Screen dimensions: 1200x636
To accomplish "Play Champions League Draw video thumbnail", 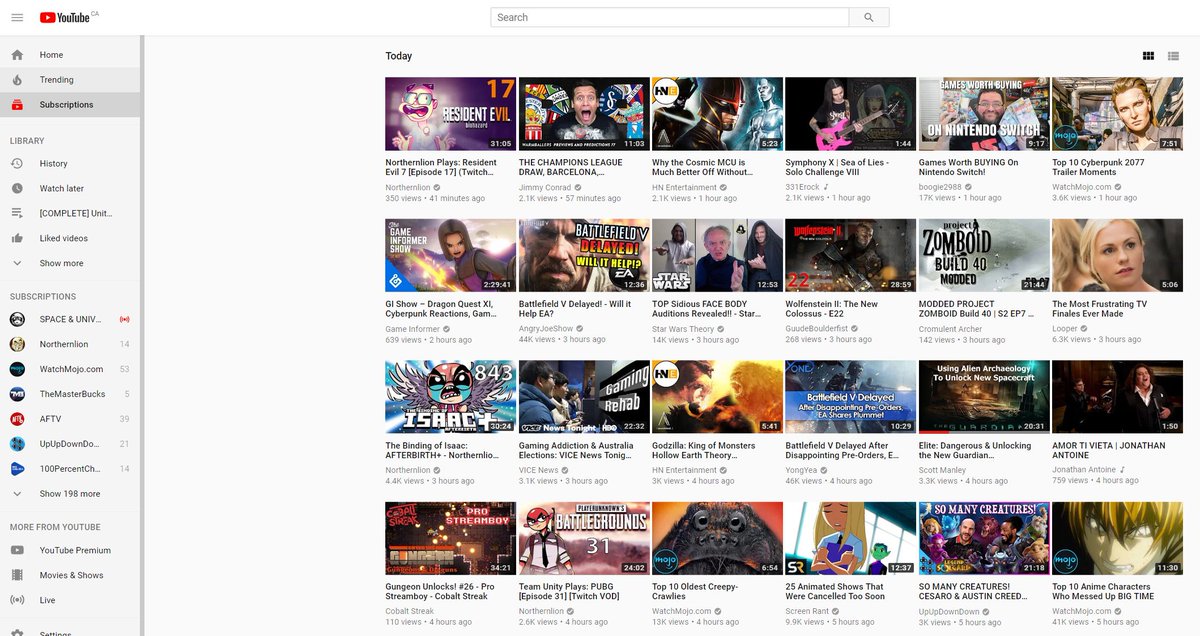I will click(584, 114).
